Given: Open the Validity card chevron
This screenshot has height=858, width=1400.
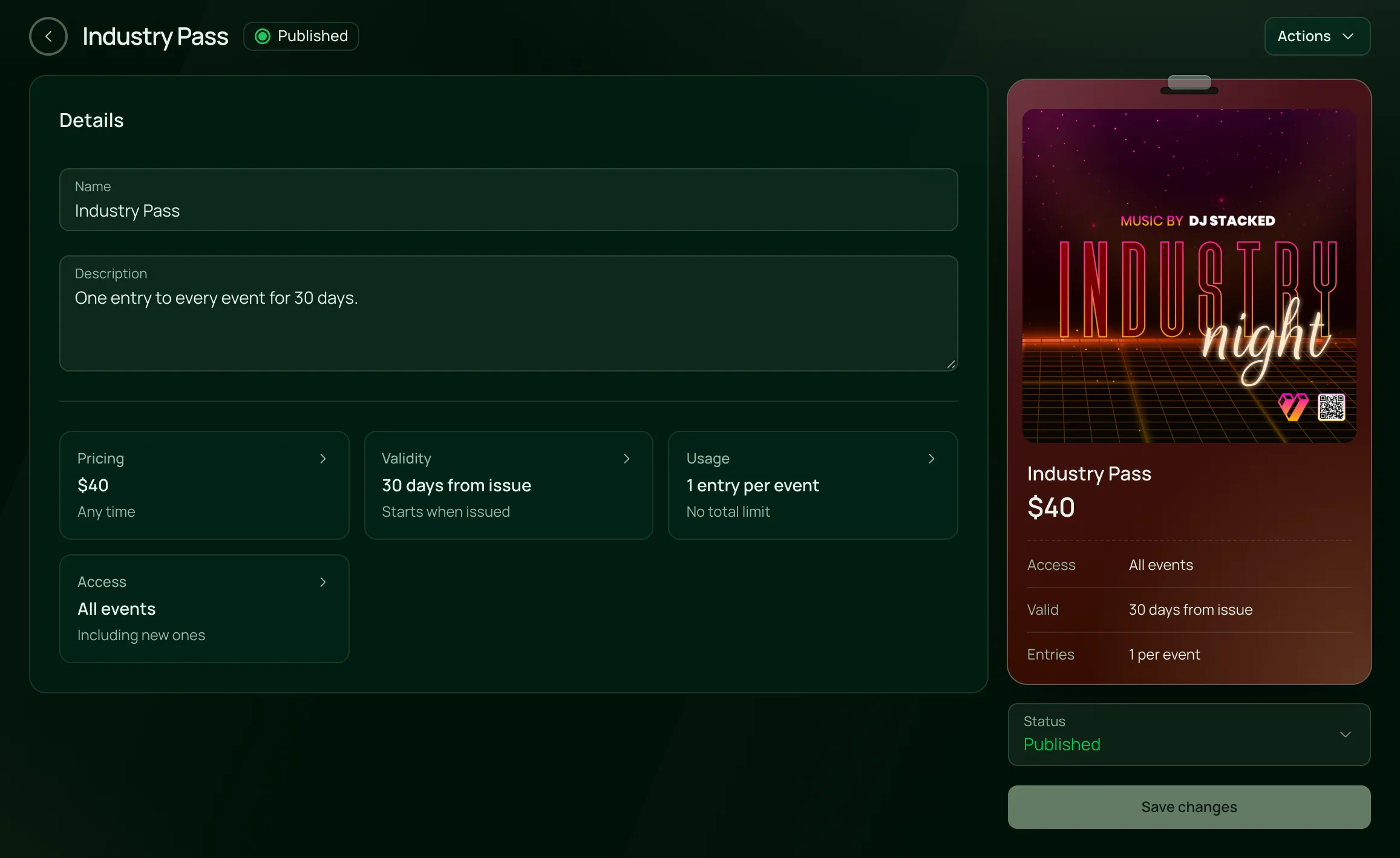Looking at the screenshot, I should (x=627, y=459).
